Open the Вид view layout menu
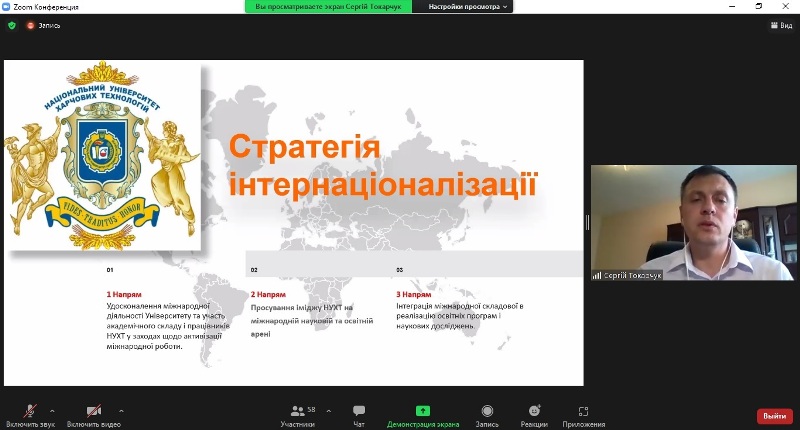Viewport: 800px width, 430px height. point(781,26)
